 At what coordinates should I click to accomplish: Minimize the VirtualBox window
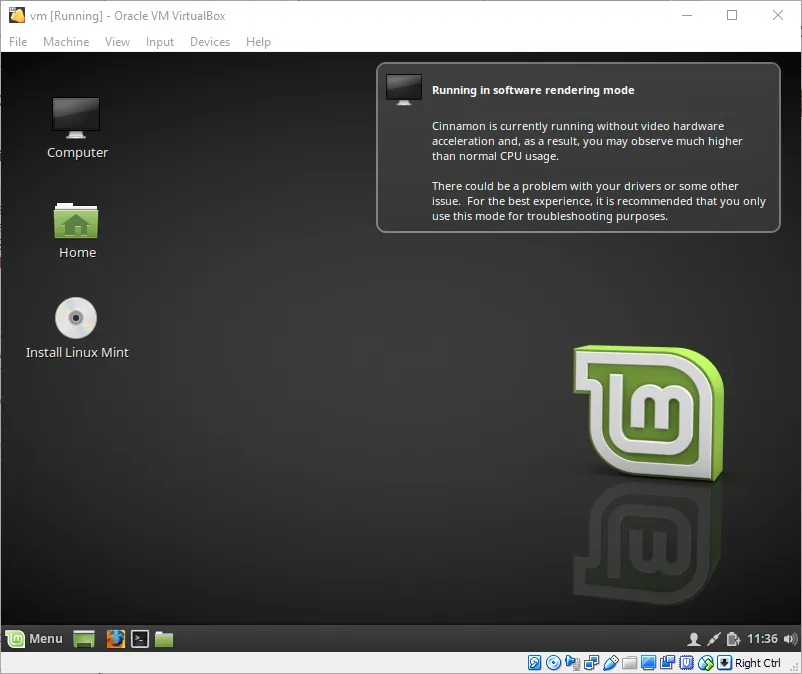click(x=687, y=15)
